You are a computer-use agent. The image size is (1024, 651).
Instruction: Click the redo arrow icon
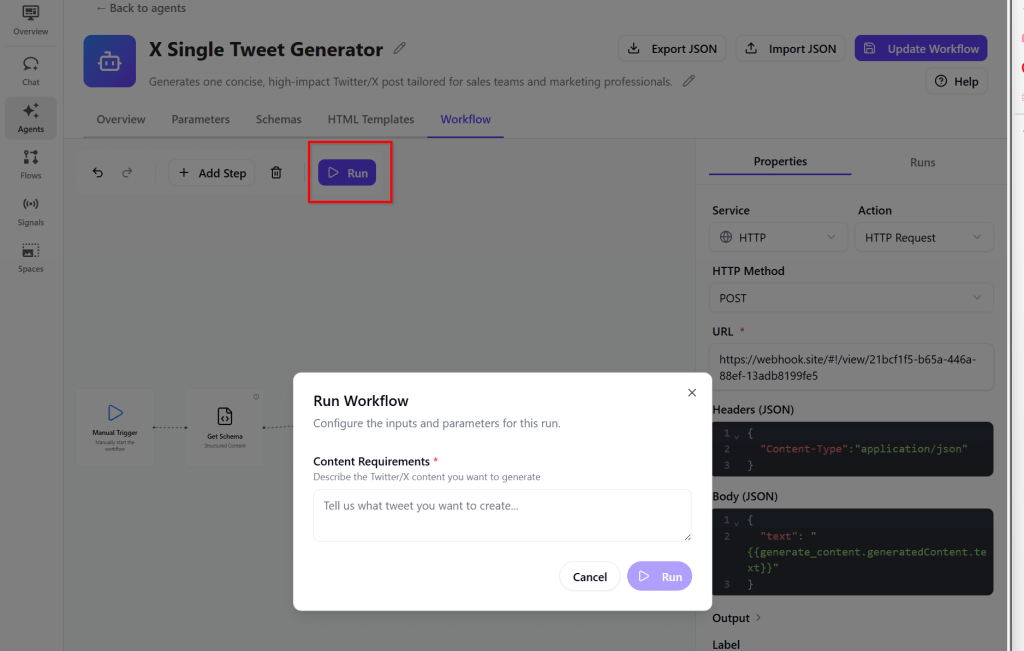pyautogui.click(x=127, y=173)
